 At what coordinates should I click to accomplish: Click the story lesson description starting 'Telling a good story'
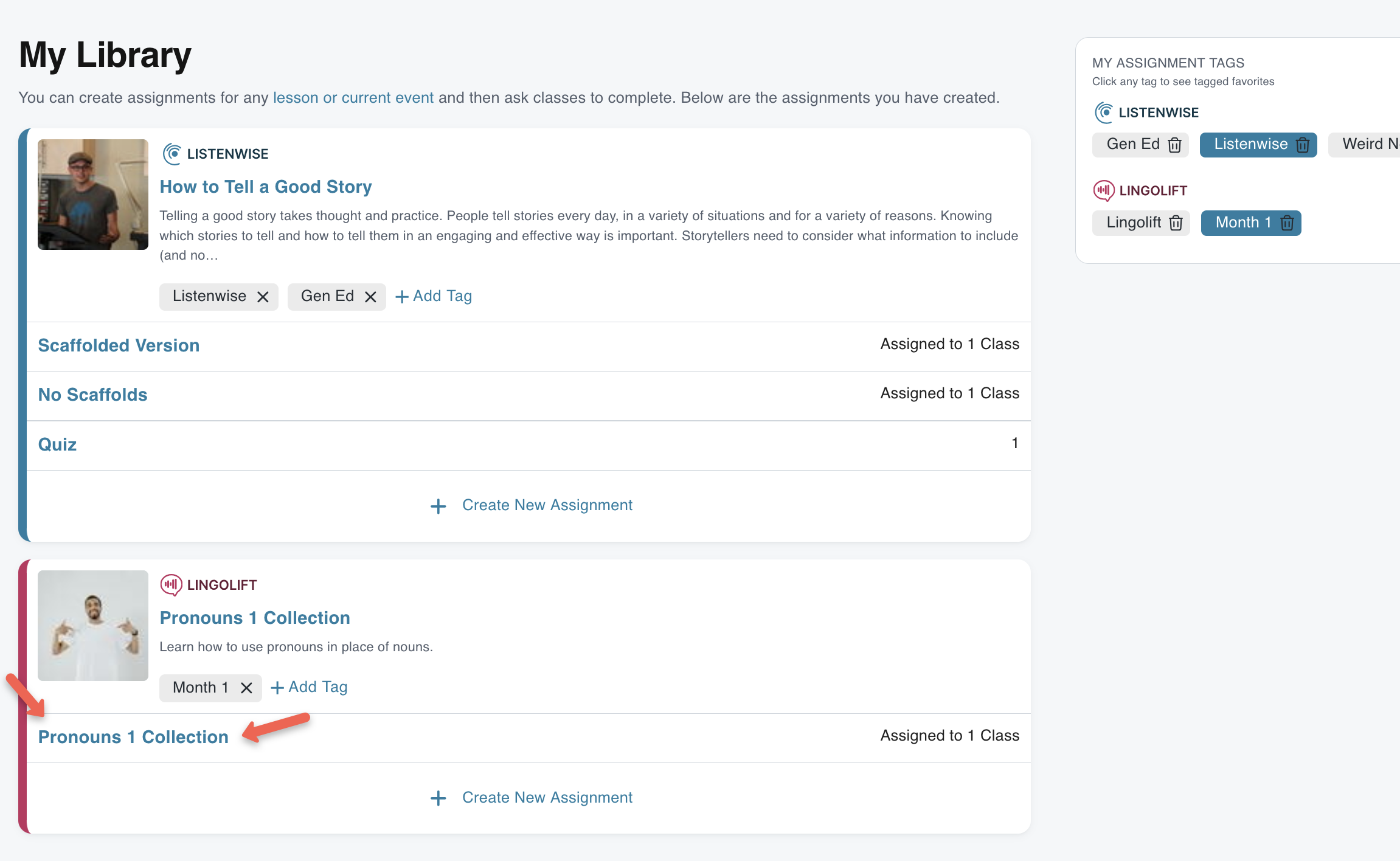[589, 235]
